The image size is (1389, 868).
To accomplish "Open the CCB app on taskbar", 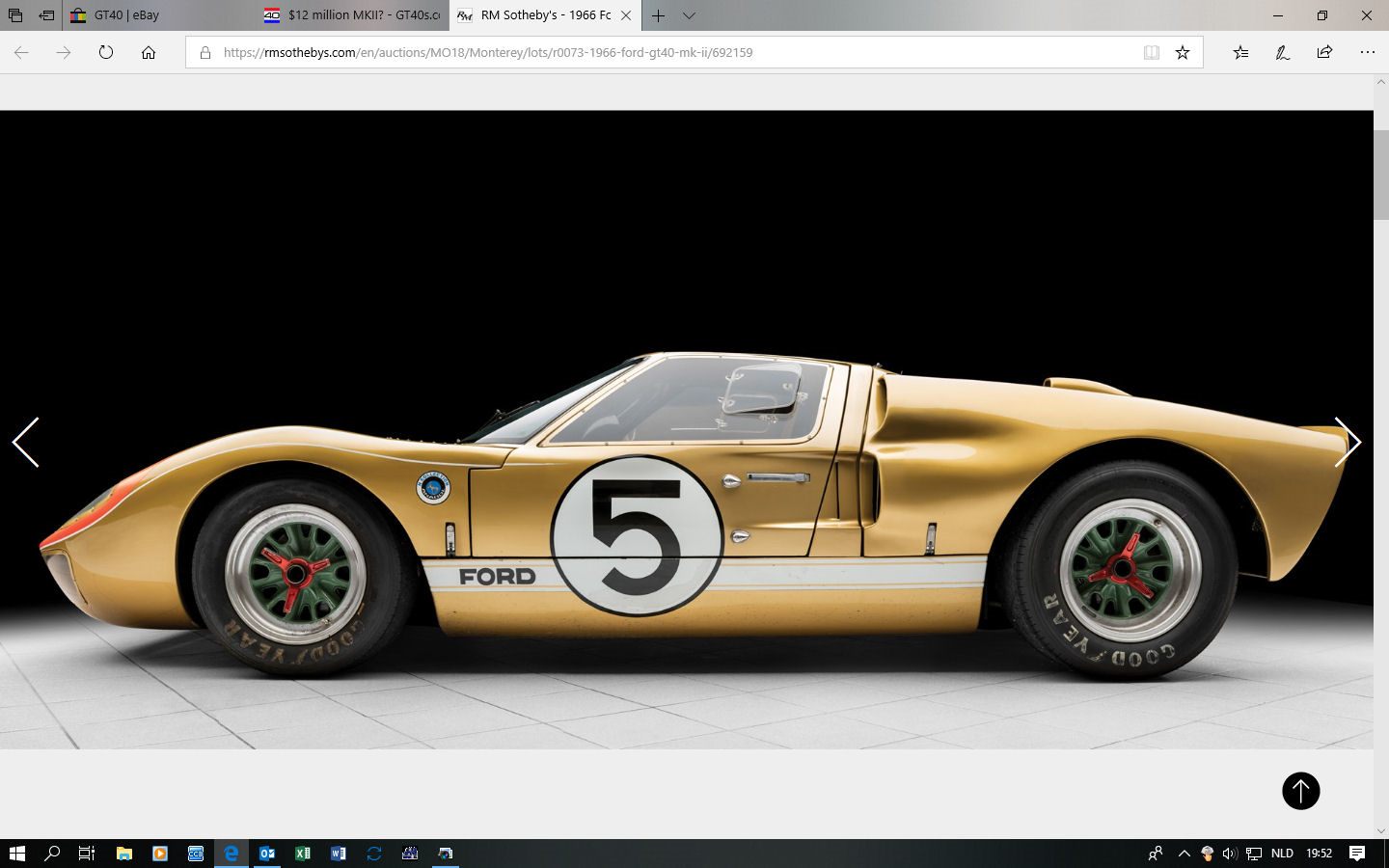I will (x=196, y=853).
